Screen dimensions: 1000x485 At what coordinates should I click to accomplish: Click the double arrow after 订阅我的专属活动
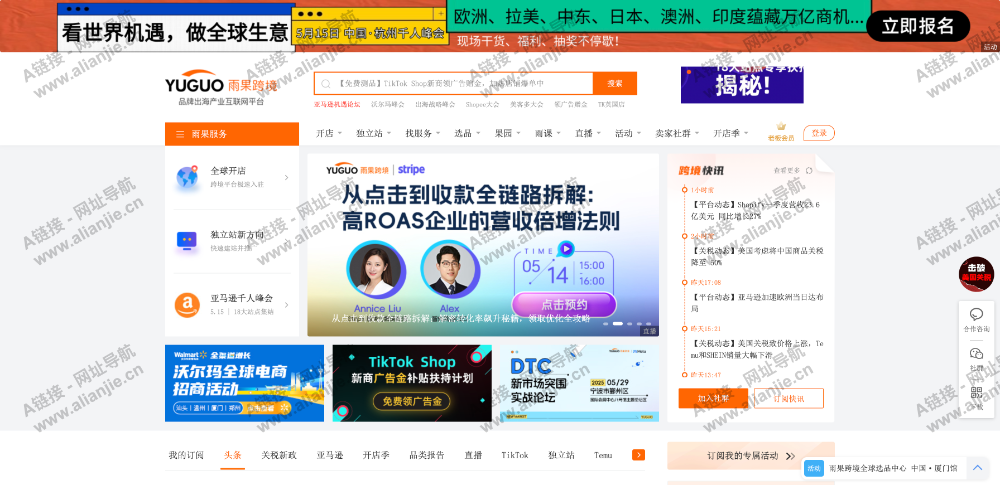790,456
